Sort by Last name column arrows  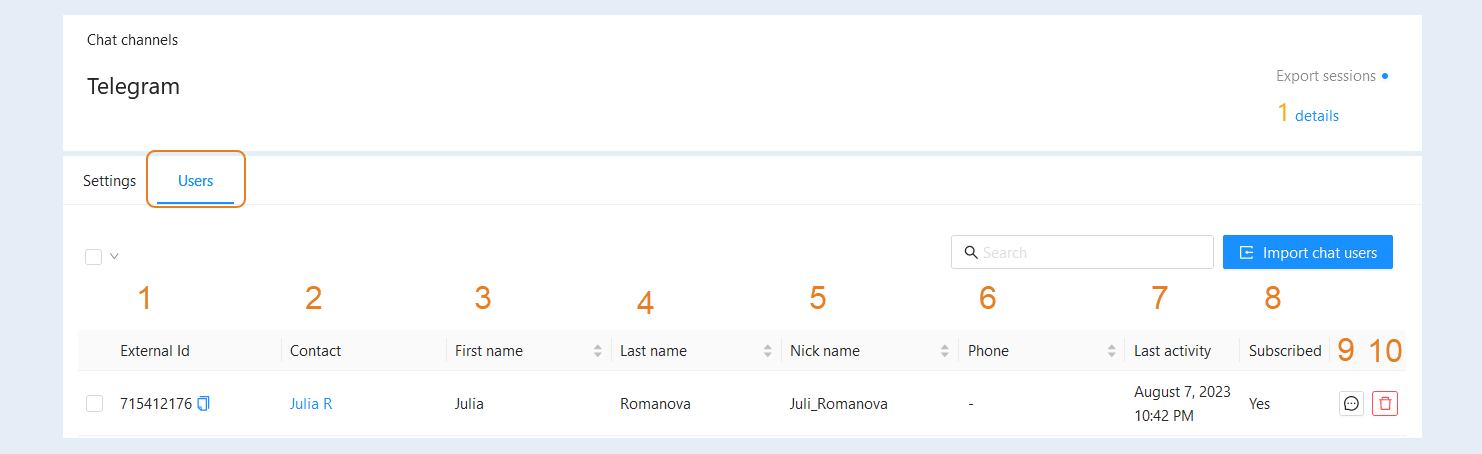point(768,351)
